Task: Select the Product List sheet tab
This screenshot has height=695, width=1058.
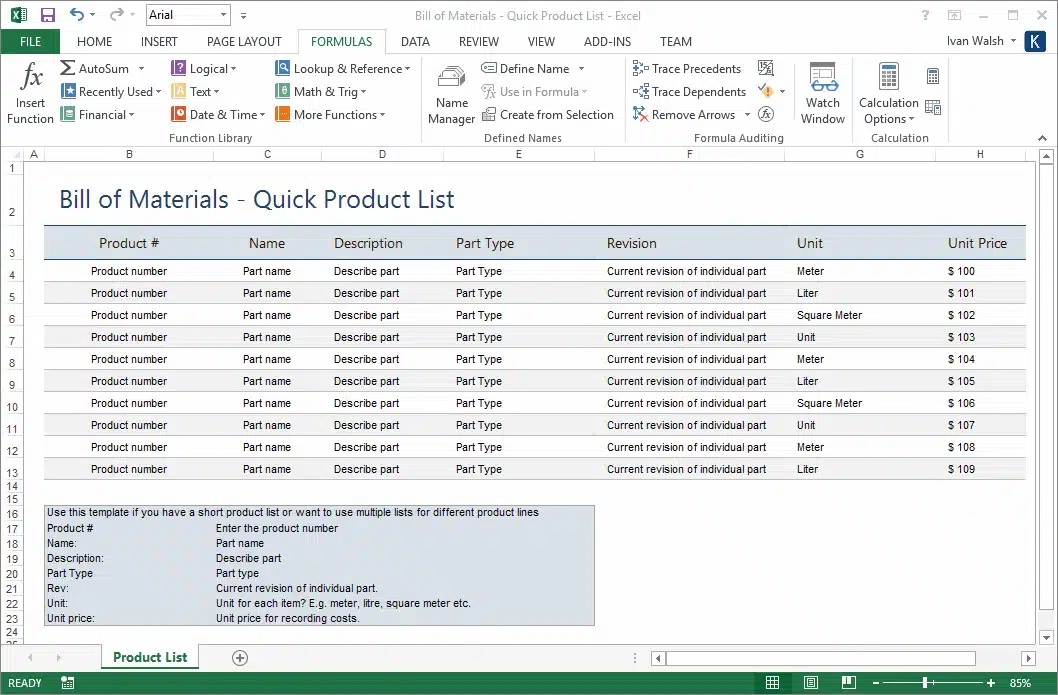Action: (150, 657)
